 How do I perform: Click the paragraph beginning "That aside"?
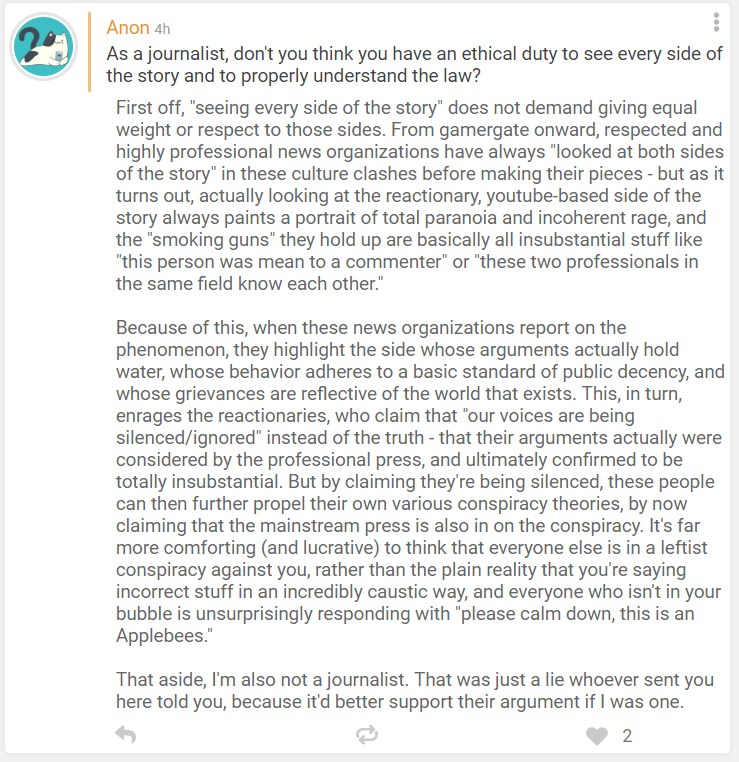[x=414, y=690]
